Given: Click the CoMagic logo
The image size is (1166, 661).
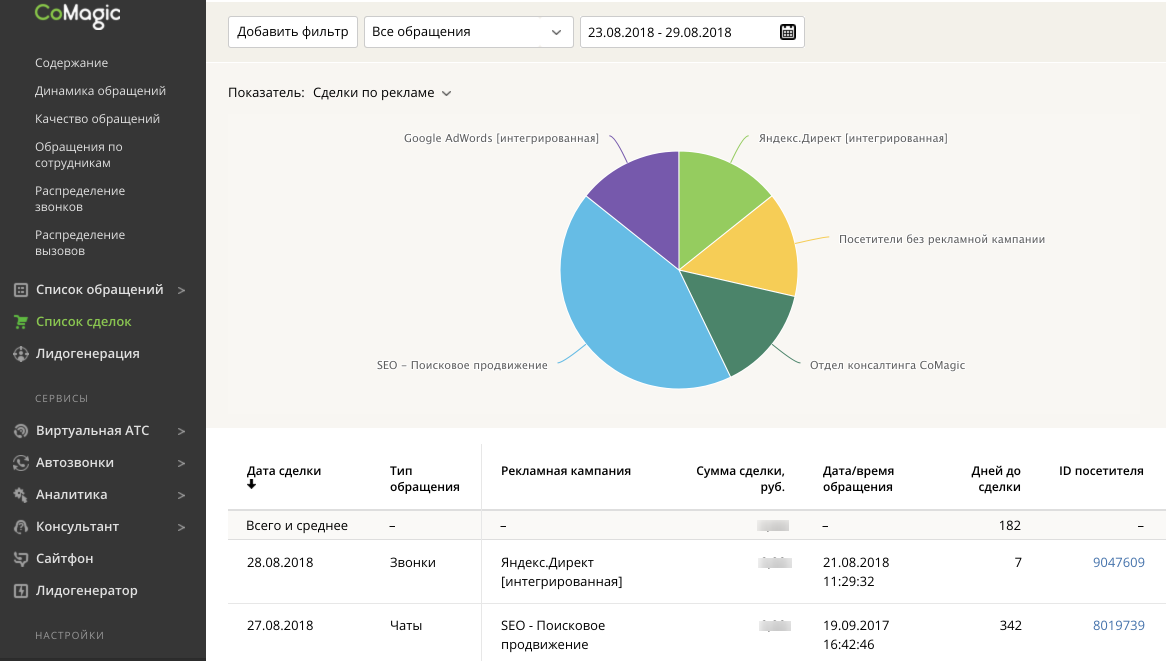Looking at the screenshot, I should tap(77, 15).
